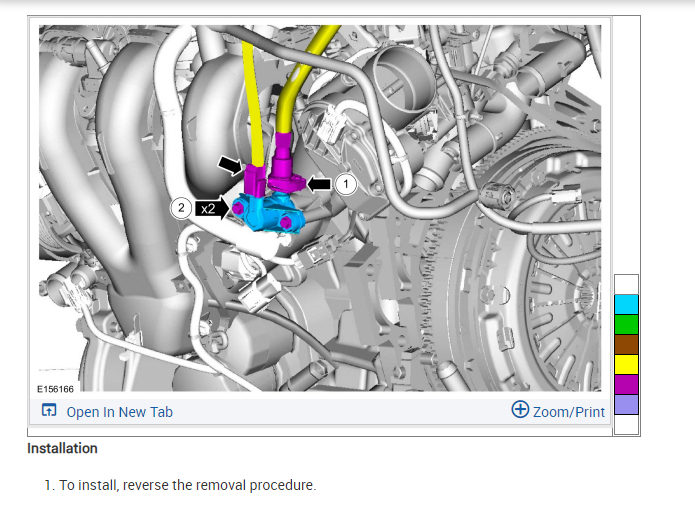Click the Zoom/Print link
The image size is (695, 521).
568,412
